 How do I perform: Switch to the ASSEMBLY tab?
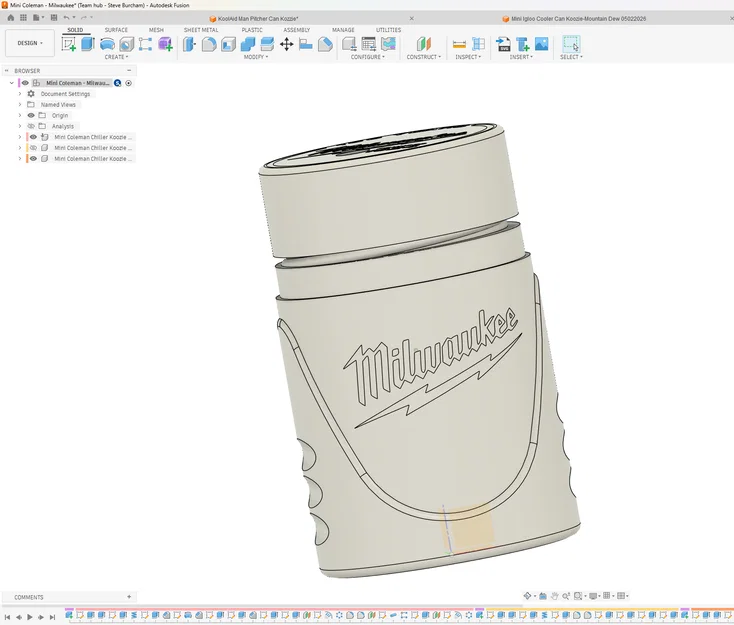tap(296, 30)
